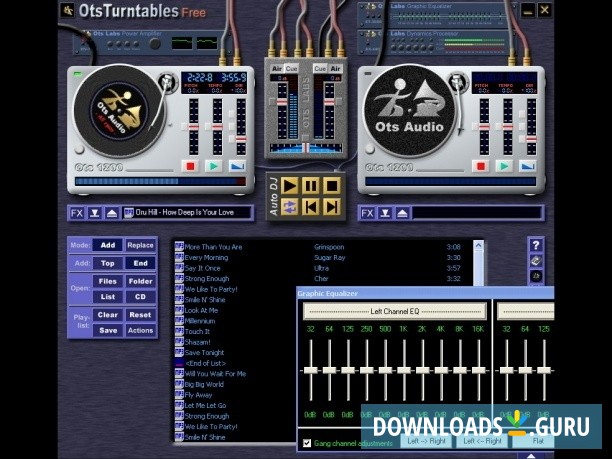This screenshot has width=612, height=459.
Task: Open FX panel for the left deck
Action: [x=77, y=213]
